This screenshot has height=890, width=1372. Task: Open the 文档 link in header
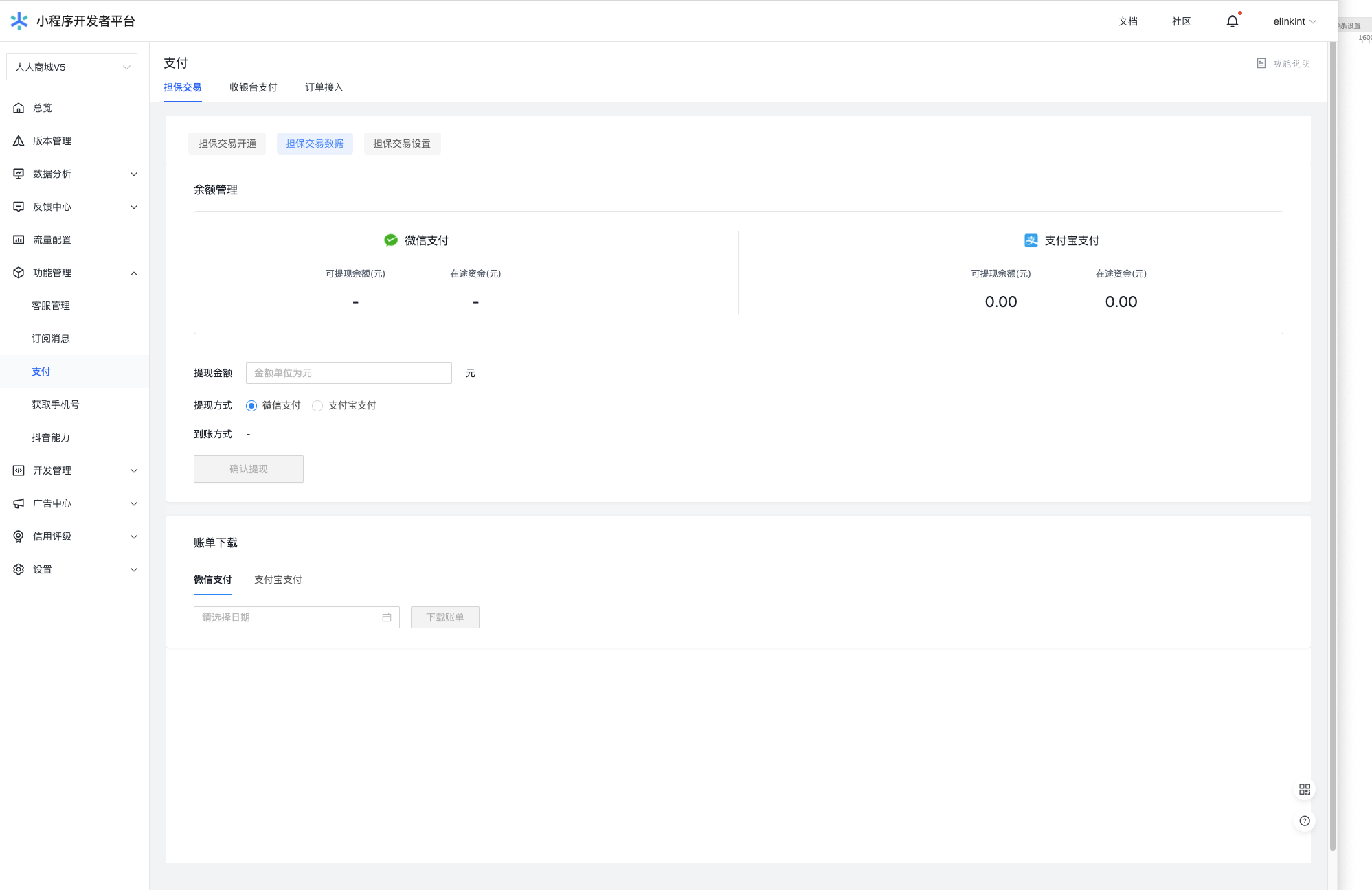tap(1127, 21)
